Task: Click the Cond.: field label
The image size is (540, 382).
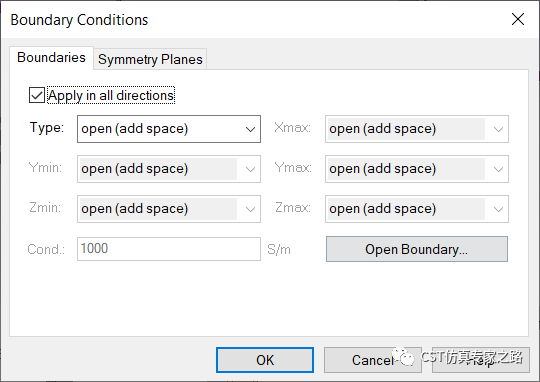Action: pos(46,249)
